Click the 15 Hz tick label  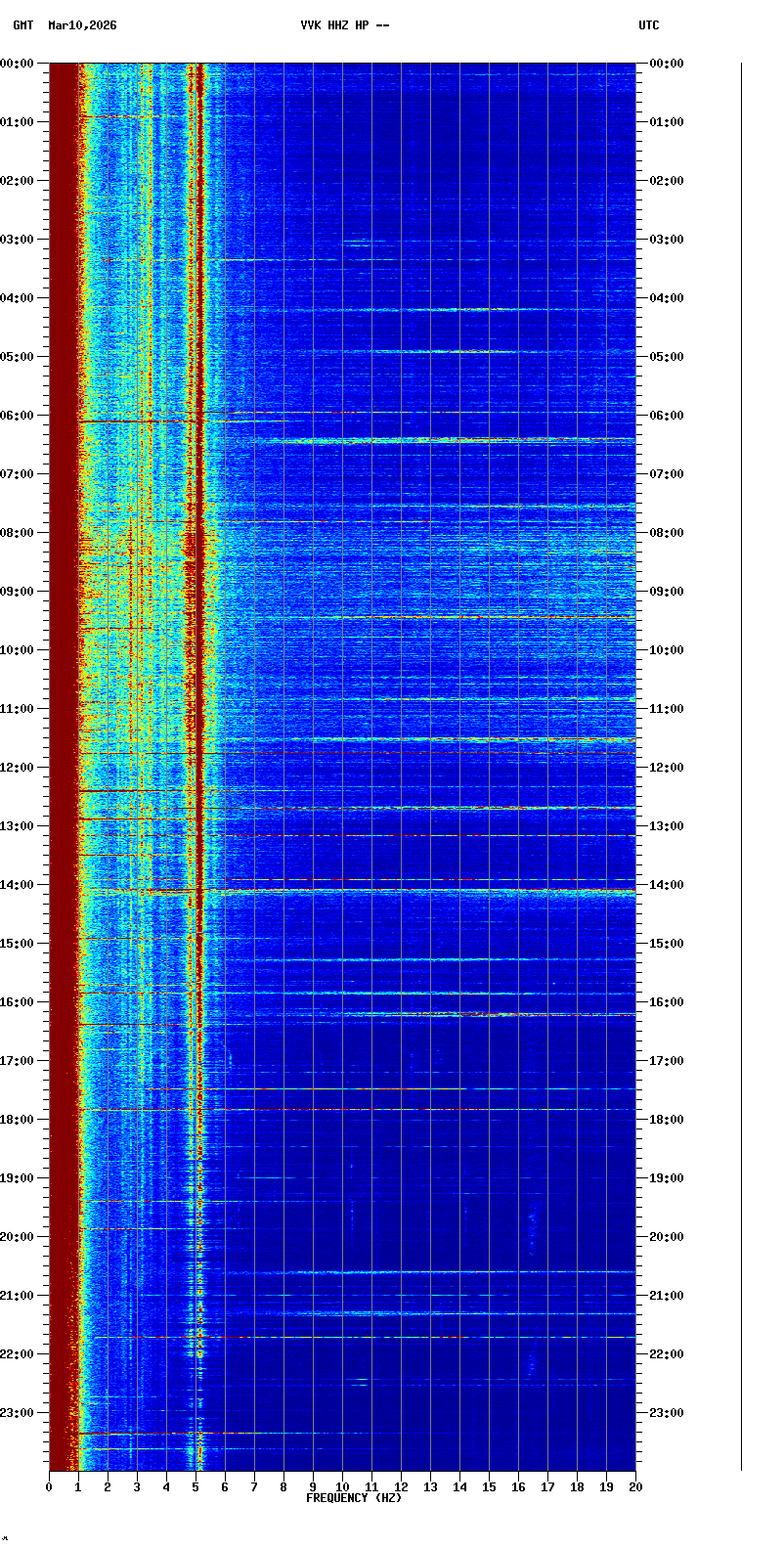pyautogui.click(x=489, y=1487)
